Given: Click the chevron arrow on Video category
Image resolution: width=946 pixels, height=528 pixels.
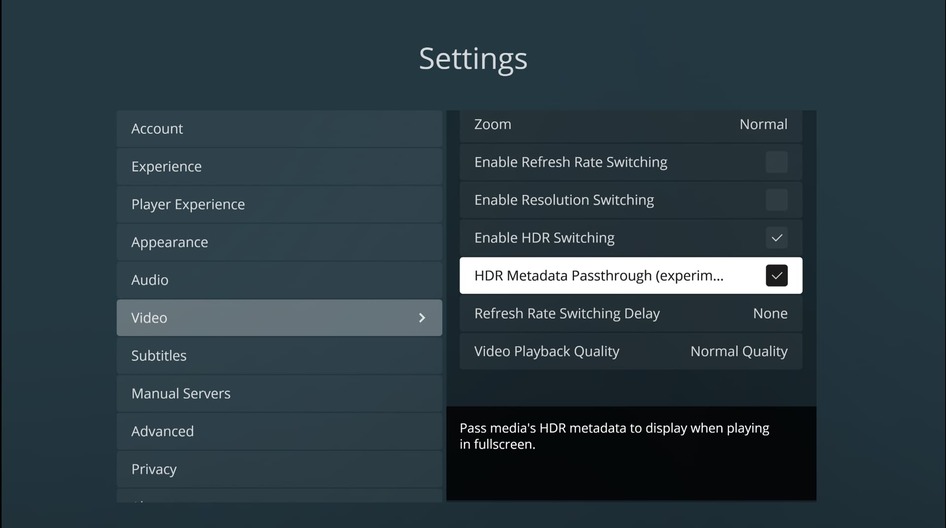Looking at the screenshot, I should point(422,318).
